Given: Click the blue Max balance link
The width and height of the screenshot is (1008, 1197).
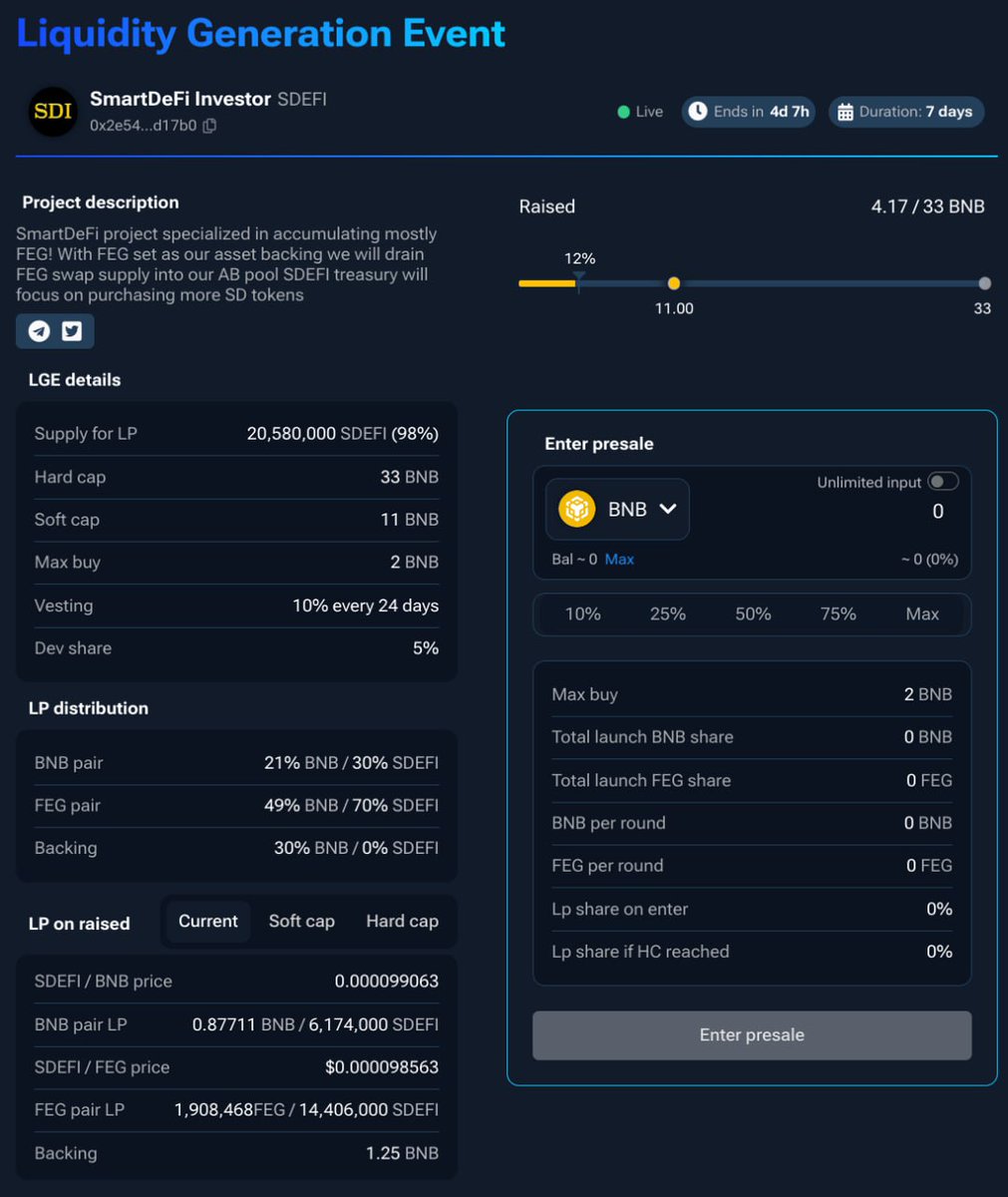Looking at the screenshot, I should tap(619, 560).
